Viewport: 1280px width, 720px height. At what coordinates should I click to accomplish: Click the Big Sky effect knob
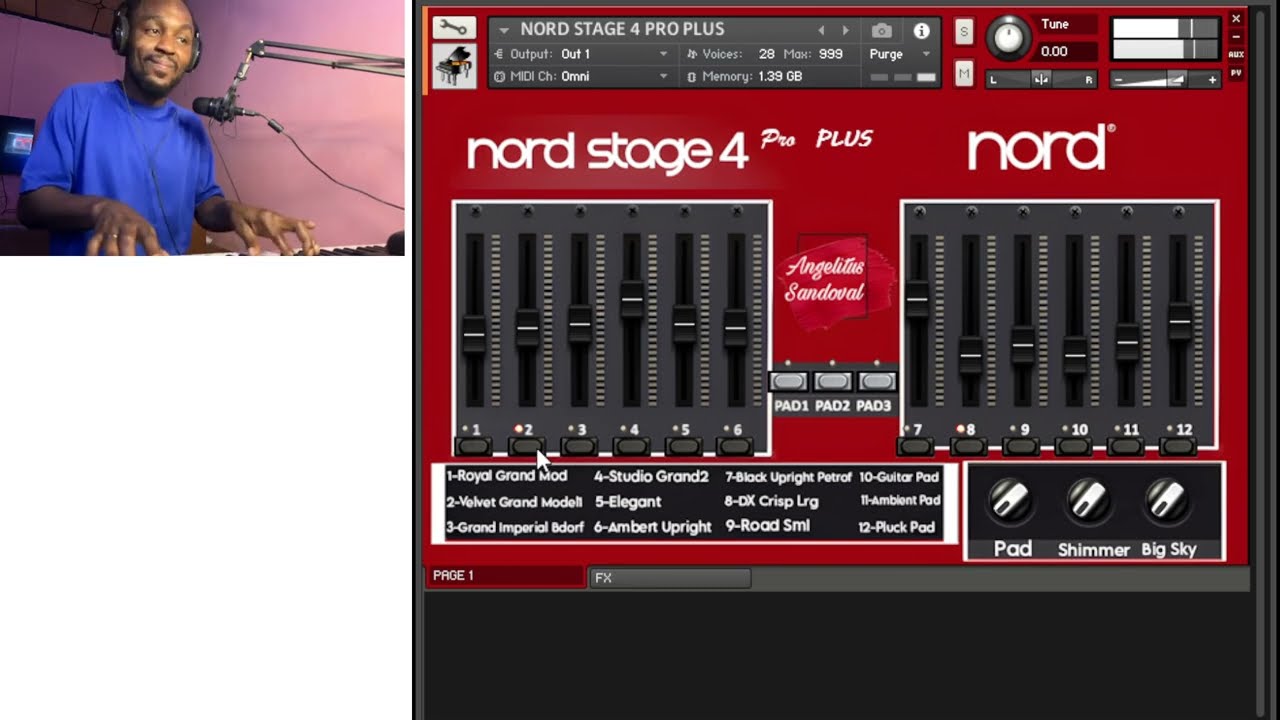tap(1166, 502)
